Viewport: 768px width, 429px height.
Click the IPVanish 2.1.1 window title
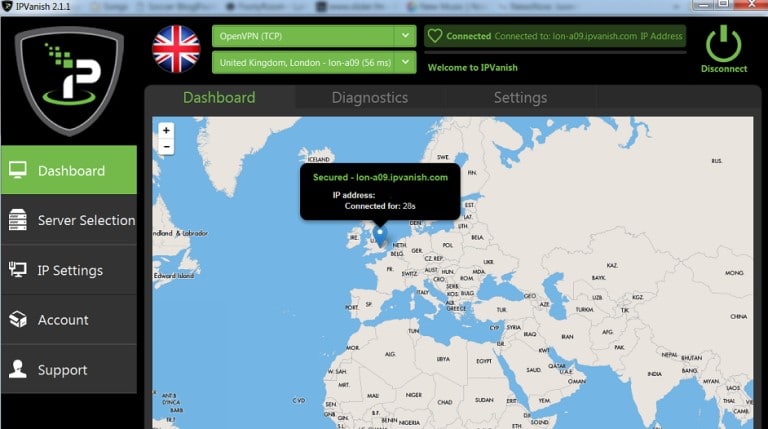click(x=43, y=7)
